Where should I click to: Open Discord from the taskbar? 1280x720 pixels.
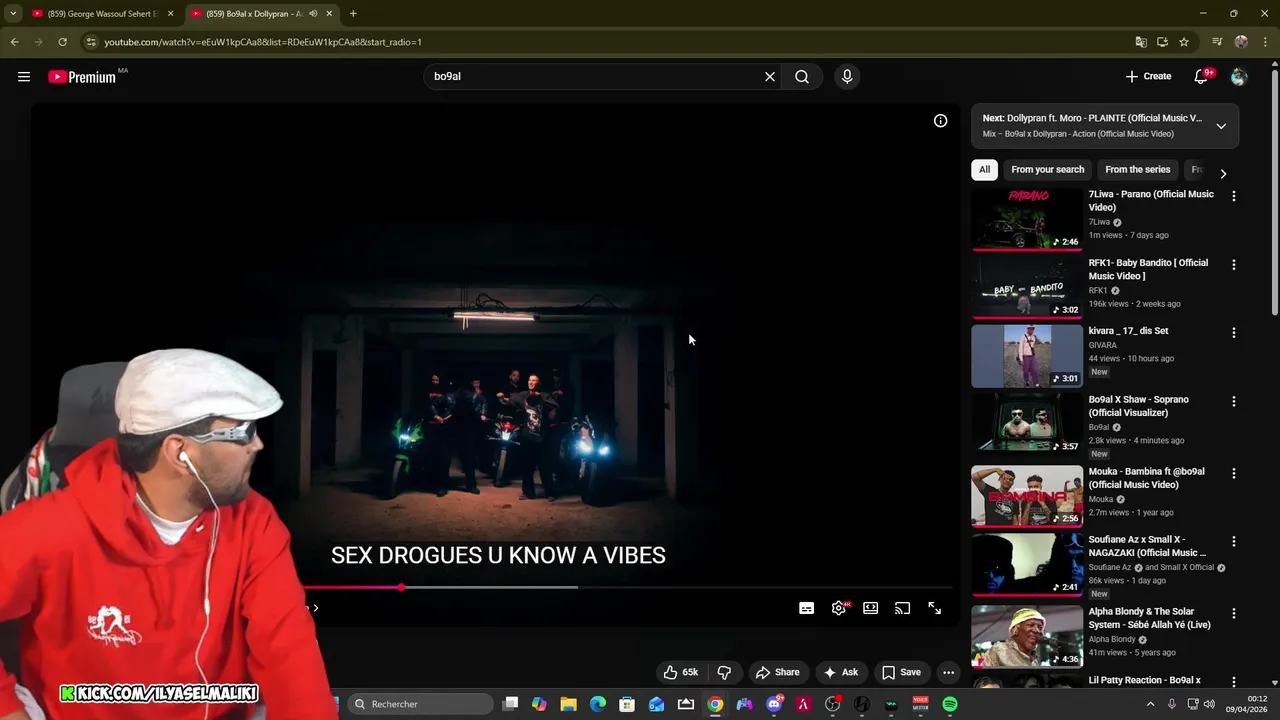click(774, 704)
